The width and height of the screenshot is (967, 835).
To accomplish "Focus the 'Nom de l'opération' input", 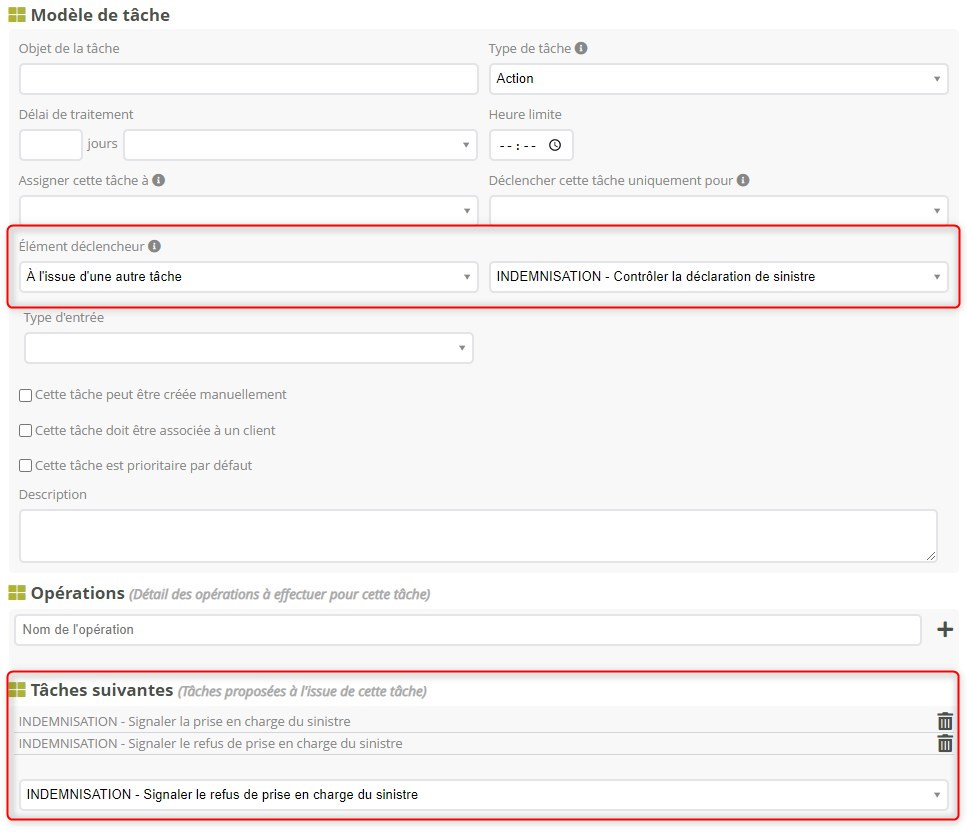I will (x=467, y=630).
